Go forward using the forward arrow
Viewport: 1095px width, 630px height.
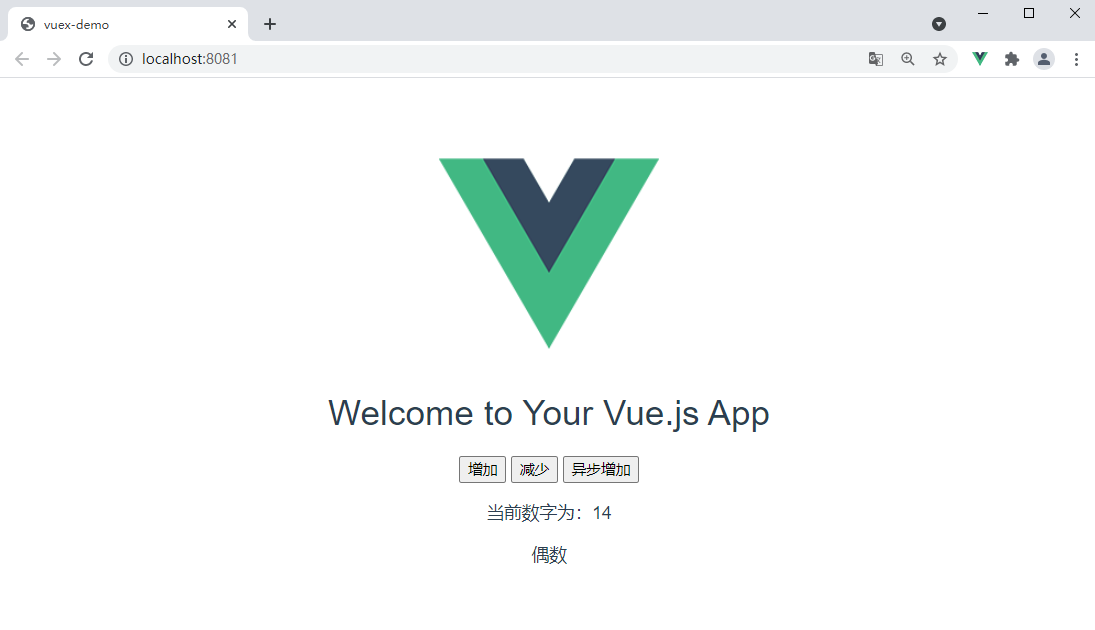[54, 59]
